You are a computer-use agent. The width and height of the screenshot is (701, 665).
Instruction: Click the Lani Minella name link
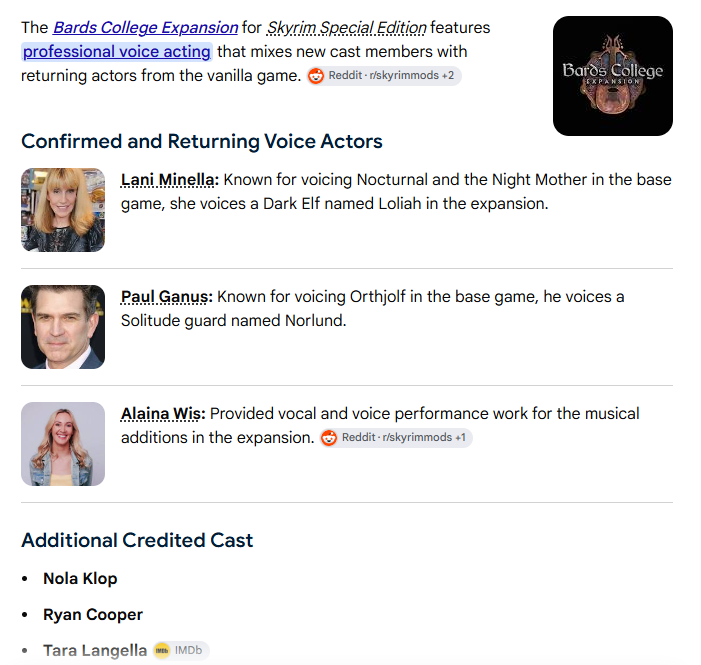[170, 180]
